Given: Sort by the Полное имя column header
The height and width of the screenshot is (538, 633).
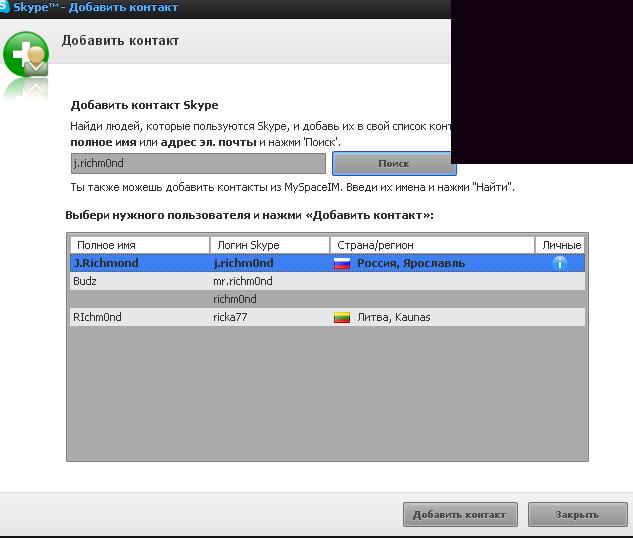Looking at the screenshot, I should point(140,245).
